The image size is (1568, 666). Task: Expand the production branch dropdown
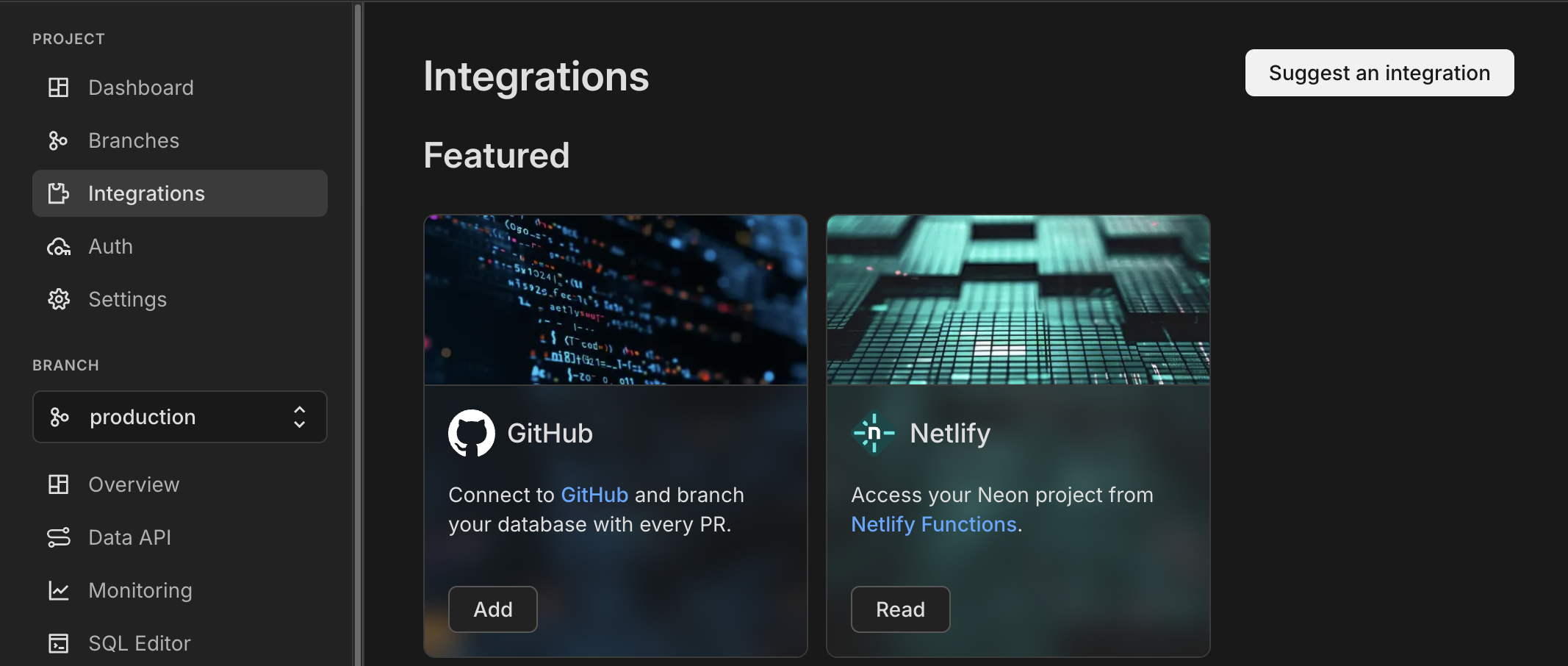click(179, 416)
